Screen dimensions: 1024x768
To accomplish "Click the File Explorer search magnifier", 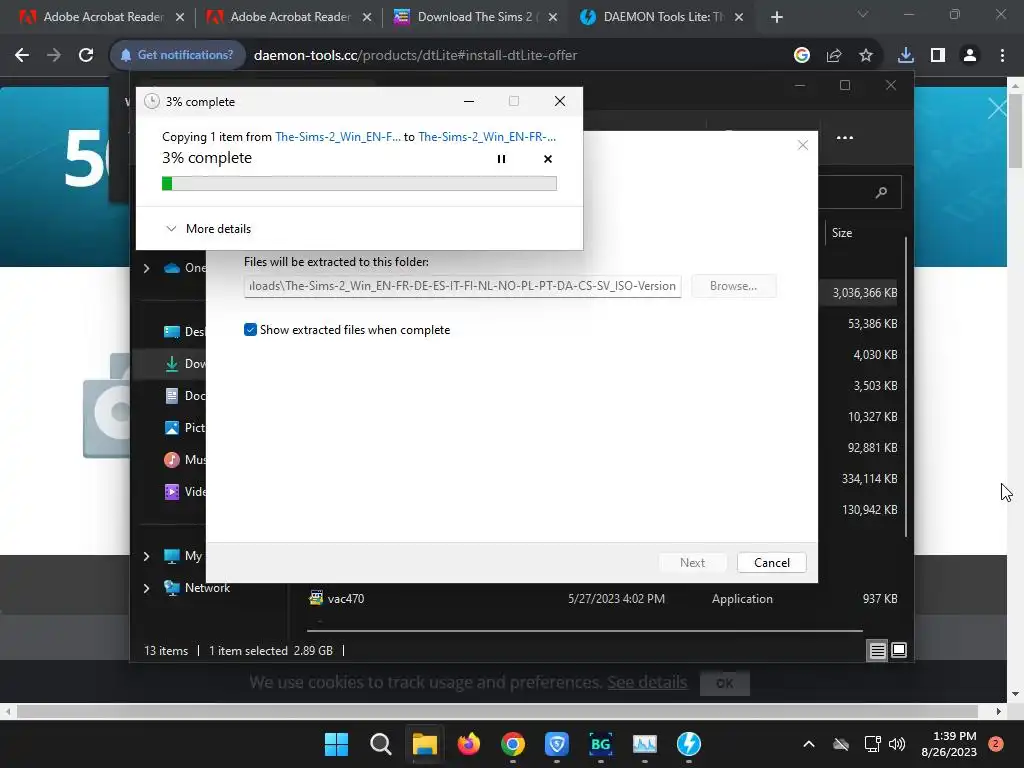I will click(x=881, y=192).
